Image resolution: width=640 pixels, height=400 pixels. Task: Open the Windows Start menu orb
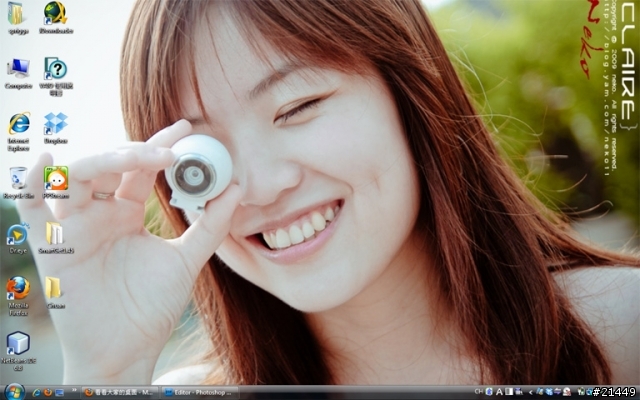coord(15,392)
